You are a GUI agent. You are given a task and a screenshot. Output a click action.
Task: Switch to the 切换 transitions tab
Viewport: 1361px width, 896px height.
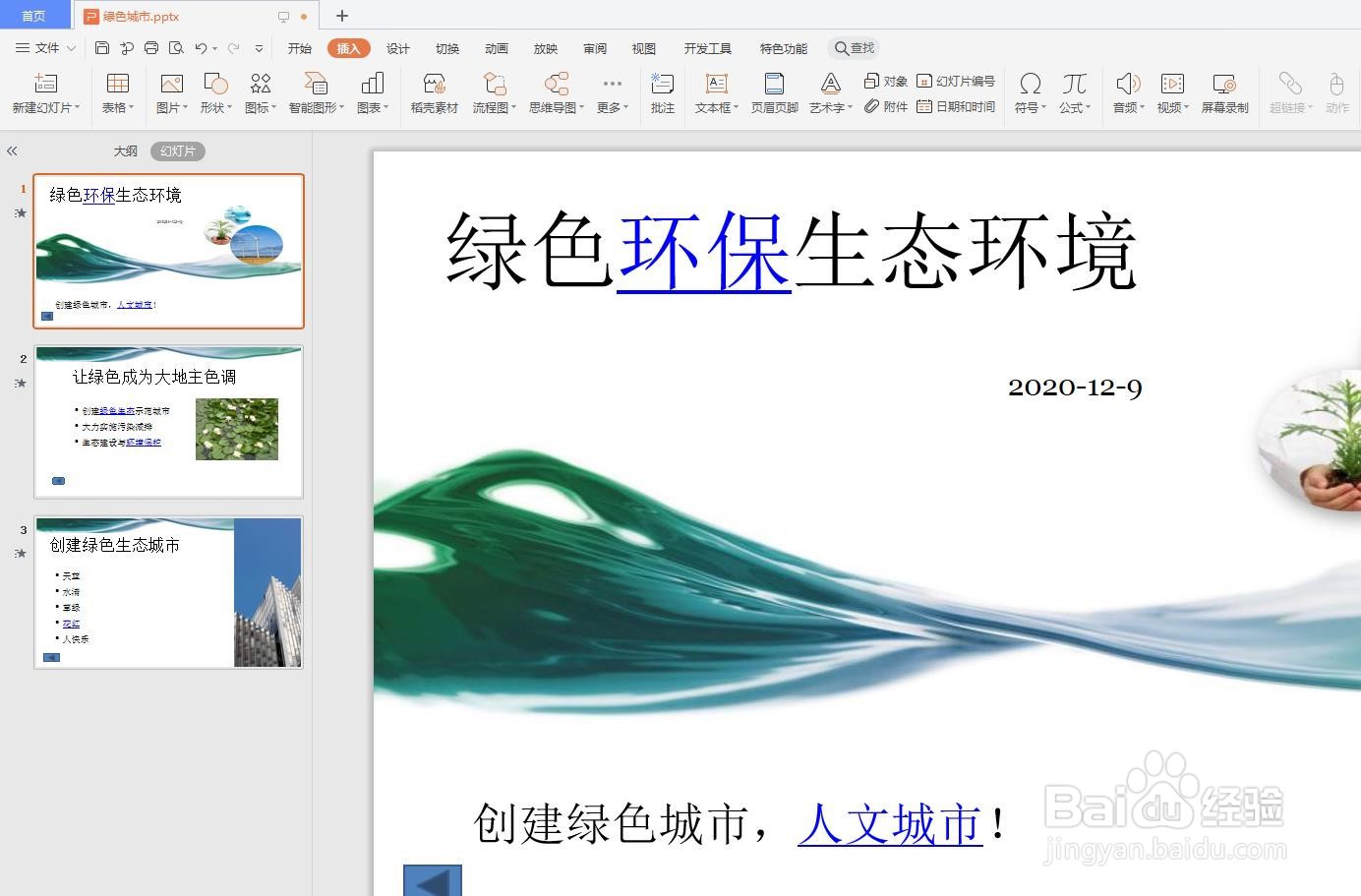tap(447, 48)
